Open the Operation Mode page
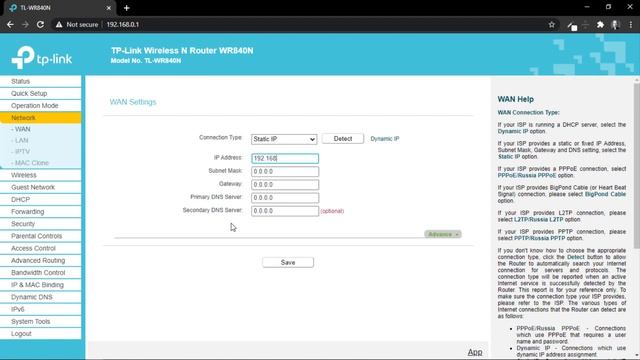The height and width of the screenshot is (360, 640). click(40, 106)
